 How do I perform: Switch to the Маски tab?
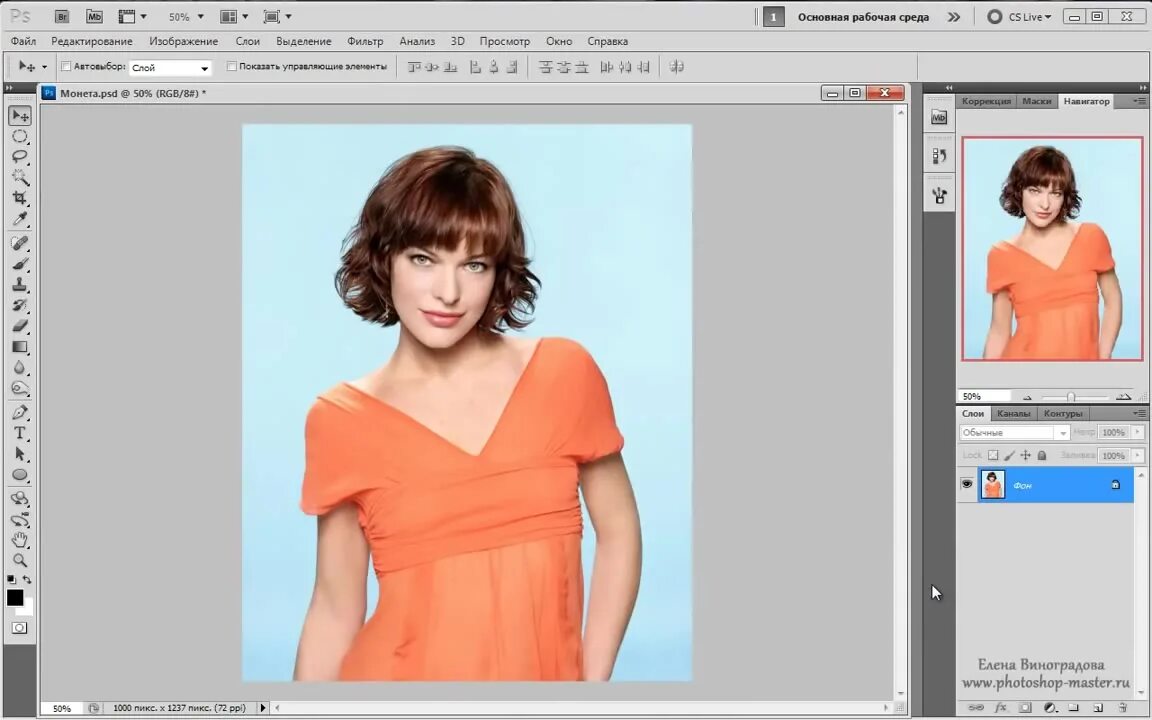pyautogui.click(x=1037, y=101)
